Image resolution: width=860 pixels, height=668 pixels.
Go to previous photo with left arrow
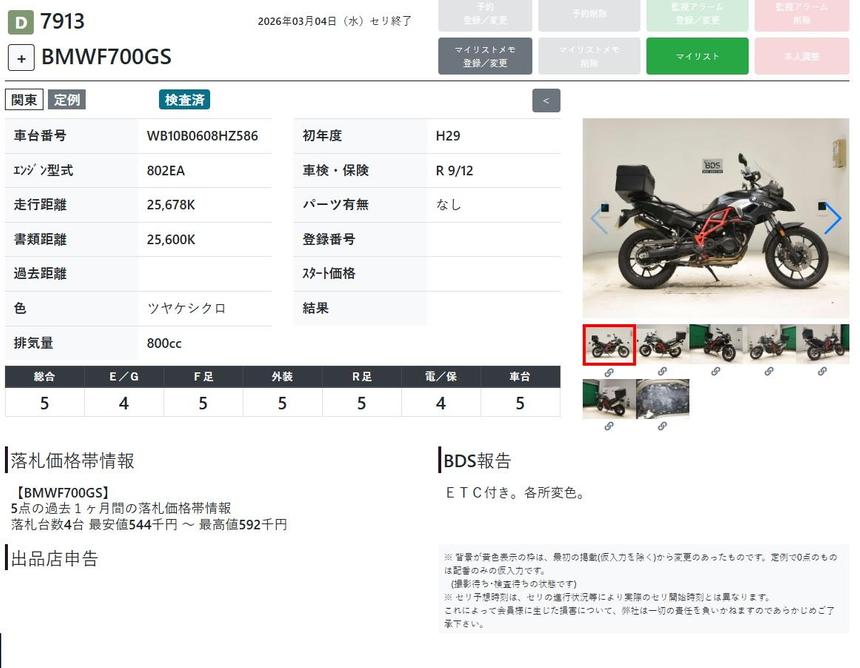pos(598,219)
